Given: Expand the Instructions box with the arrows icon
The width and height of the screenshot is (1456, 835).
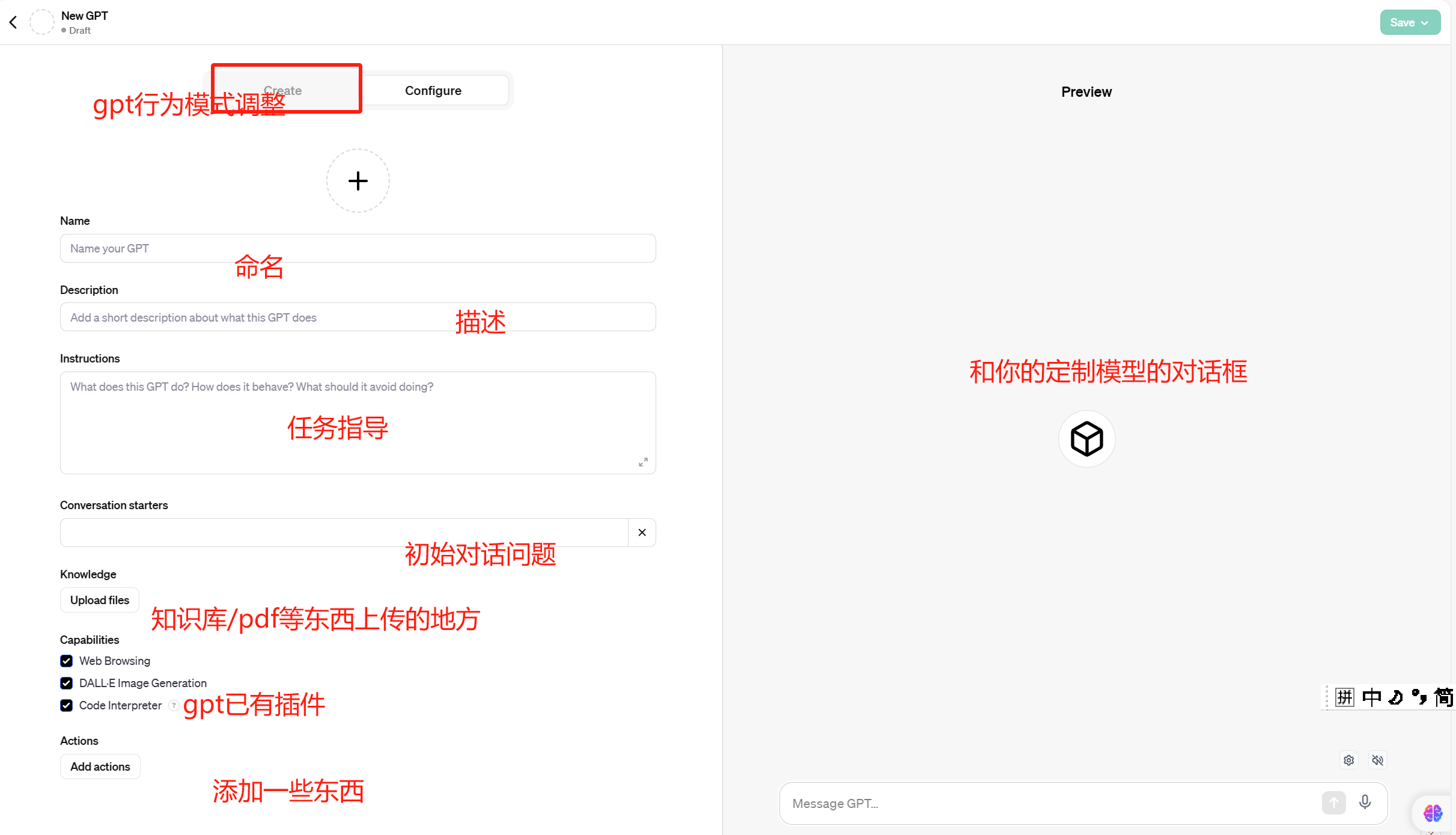Looking at the screenshot, I should (x=643, y=462).
